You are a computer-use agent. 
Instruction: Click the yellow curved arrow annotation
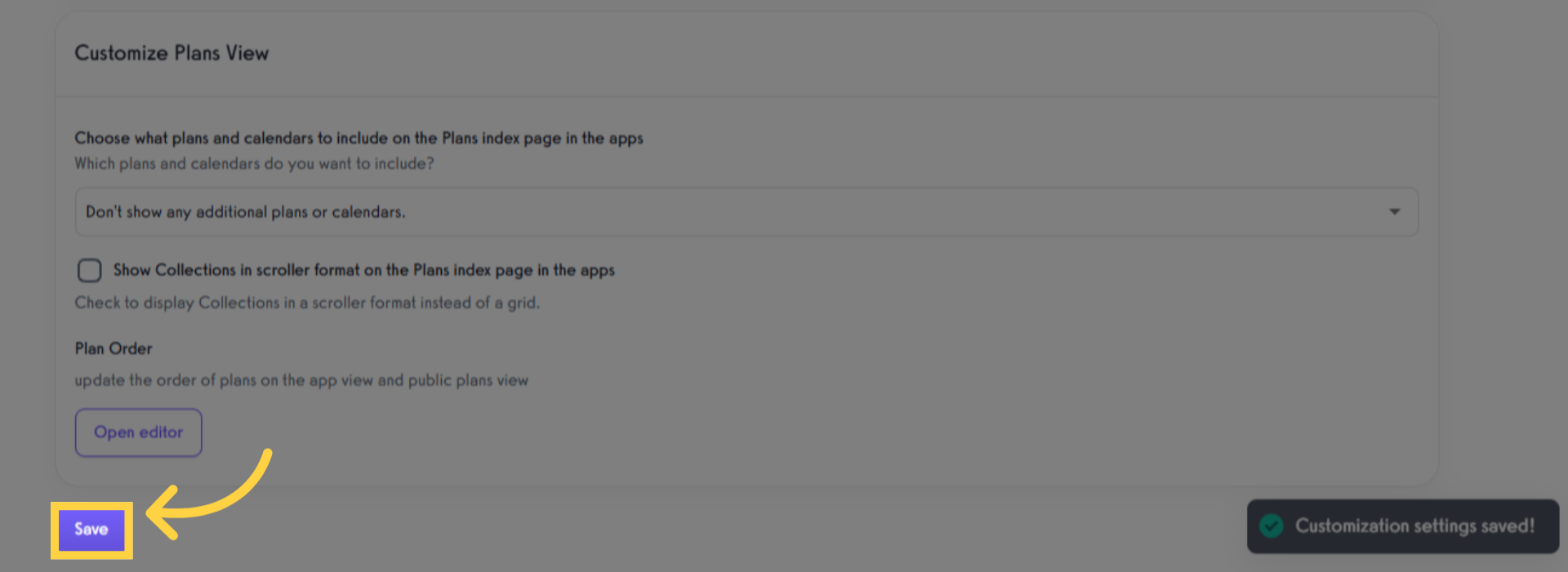[209, 494]
